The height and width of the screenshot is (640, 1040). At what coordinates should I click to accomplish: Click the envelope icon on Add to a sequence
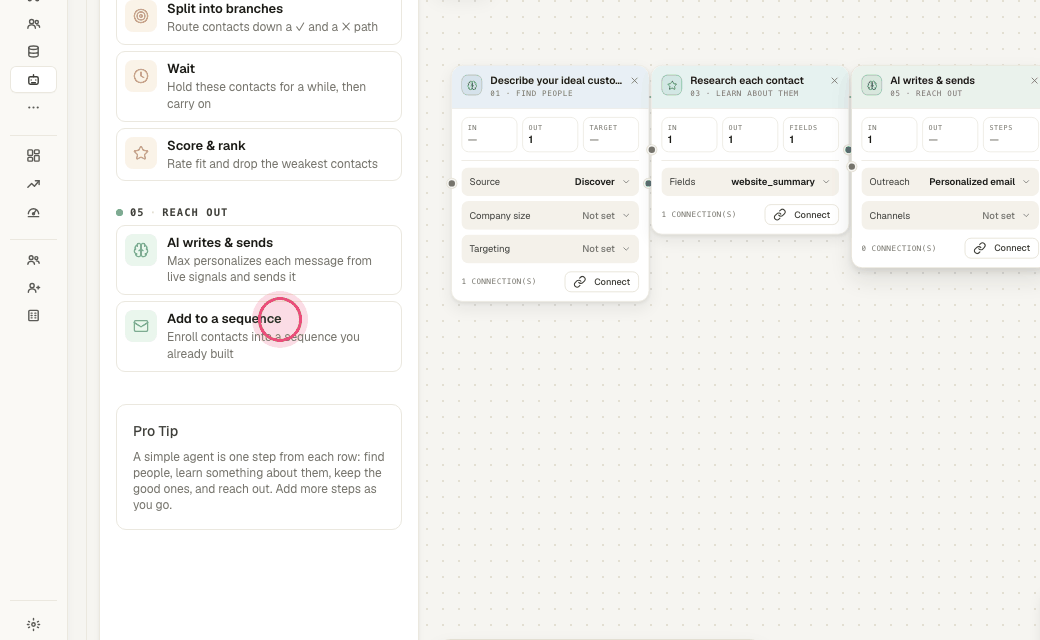click(141, 326)
